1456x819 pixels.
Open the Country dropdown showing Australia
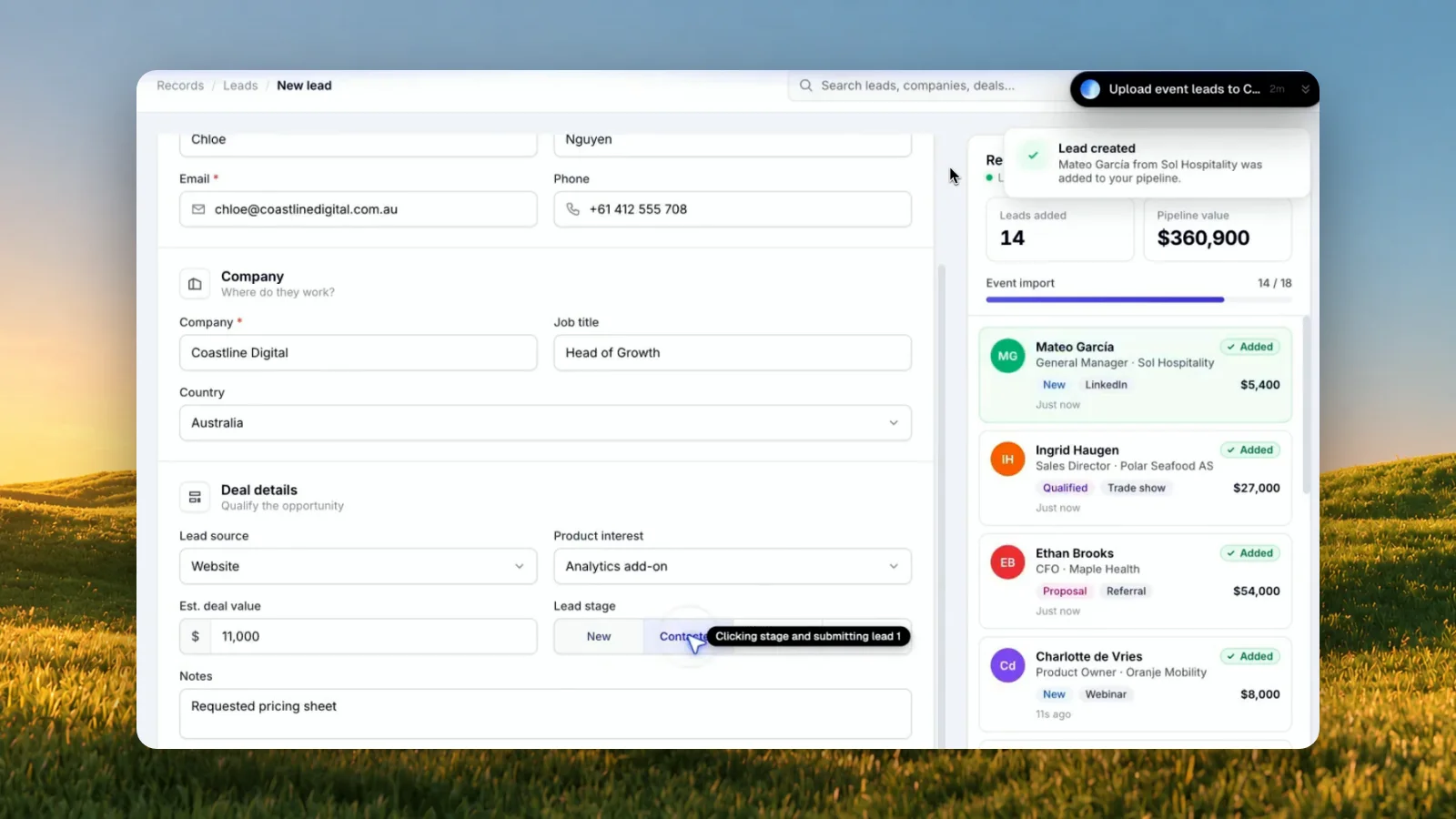click(x=545, y=423)
